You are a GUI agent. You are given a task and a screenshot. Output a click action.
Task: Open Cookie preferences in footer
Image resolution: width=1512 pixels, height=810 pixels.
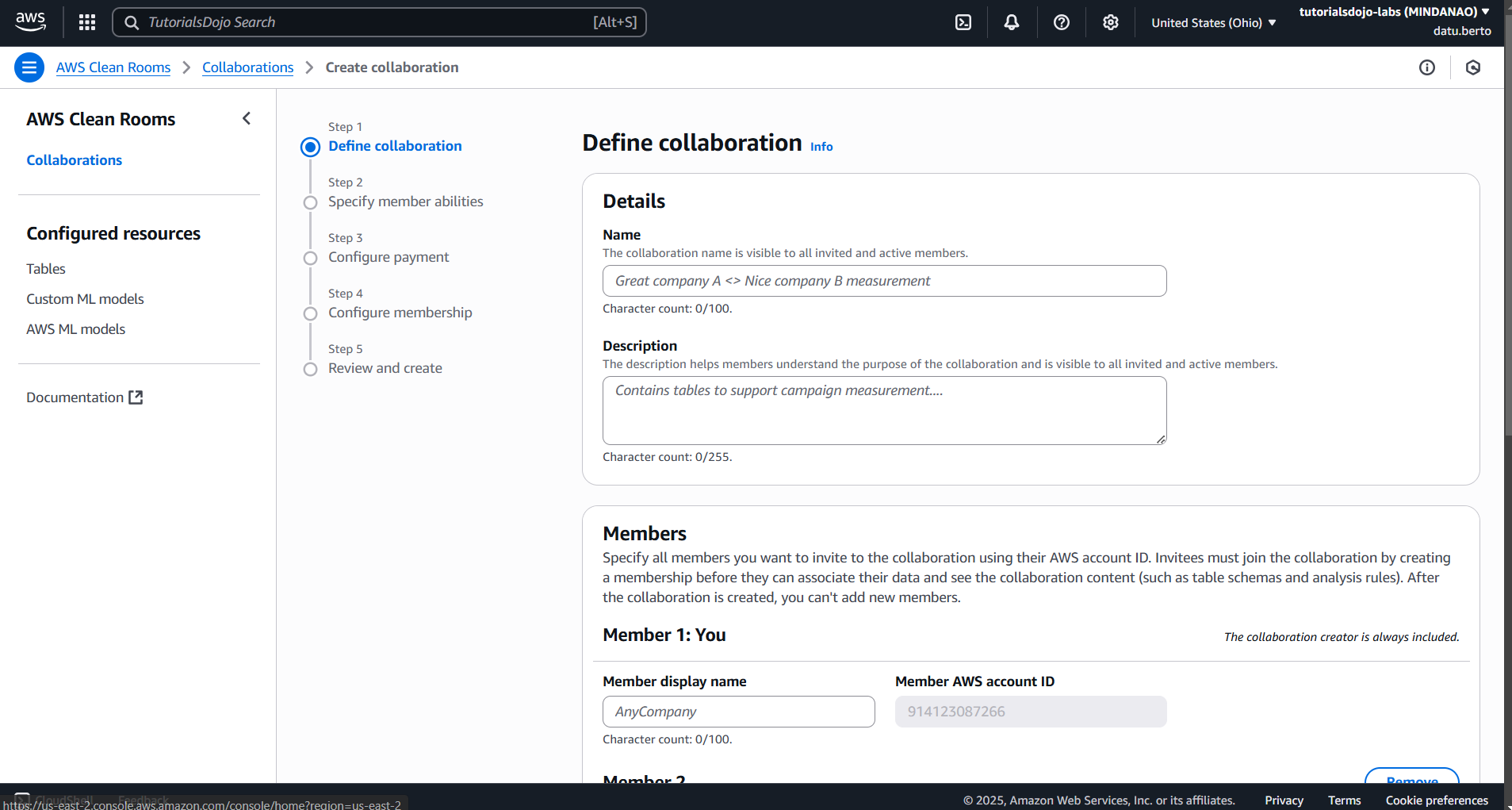[1437, 800]
